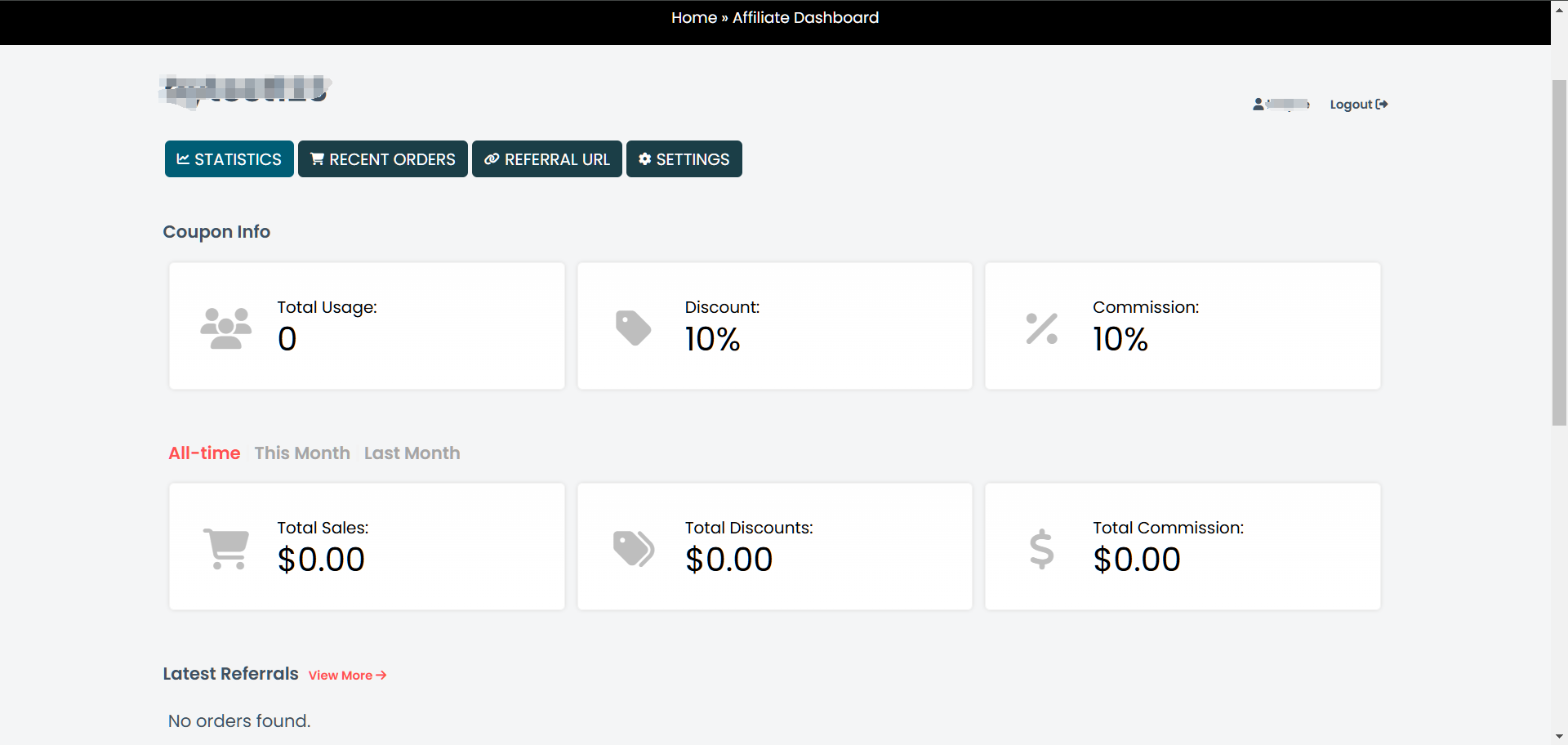Click the Total Sales cart icon

pyautogui.click(x=226, y=549)
